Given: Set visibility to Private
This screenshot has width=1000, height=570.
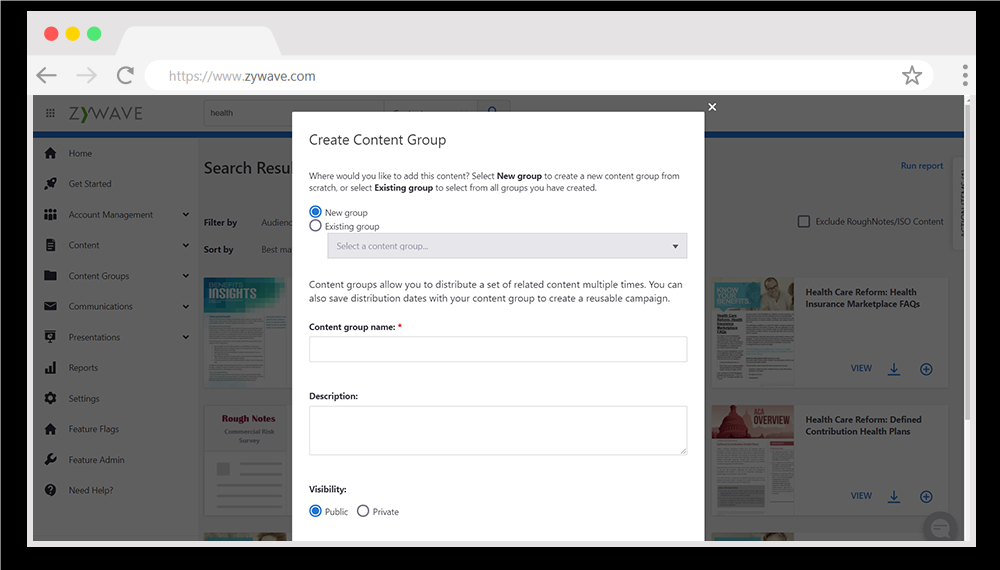Looking at the screenshot, I should 363,511.
